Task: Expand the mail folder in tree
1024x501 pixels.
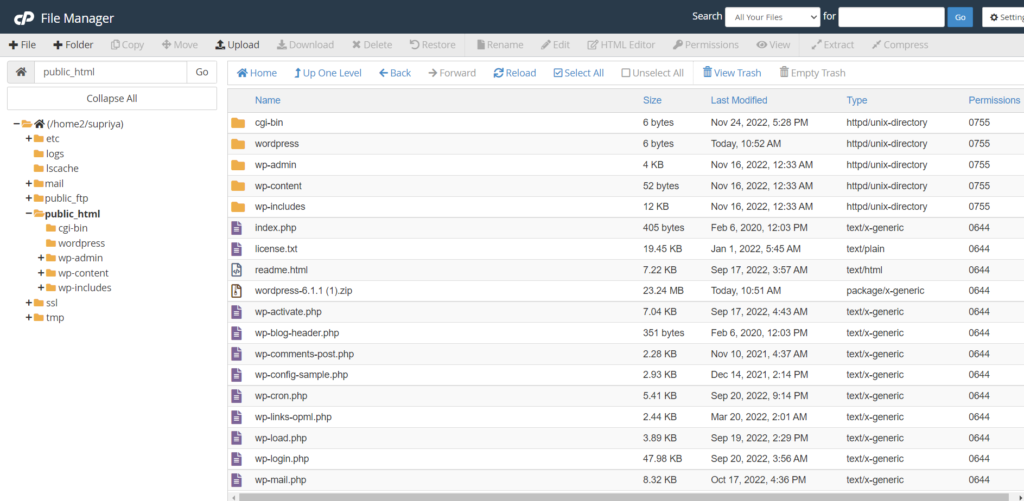Action: pos(29,184)
